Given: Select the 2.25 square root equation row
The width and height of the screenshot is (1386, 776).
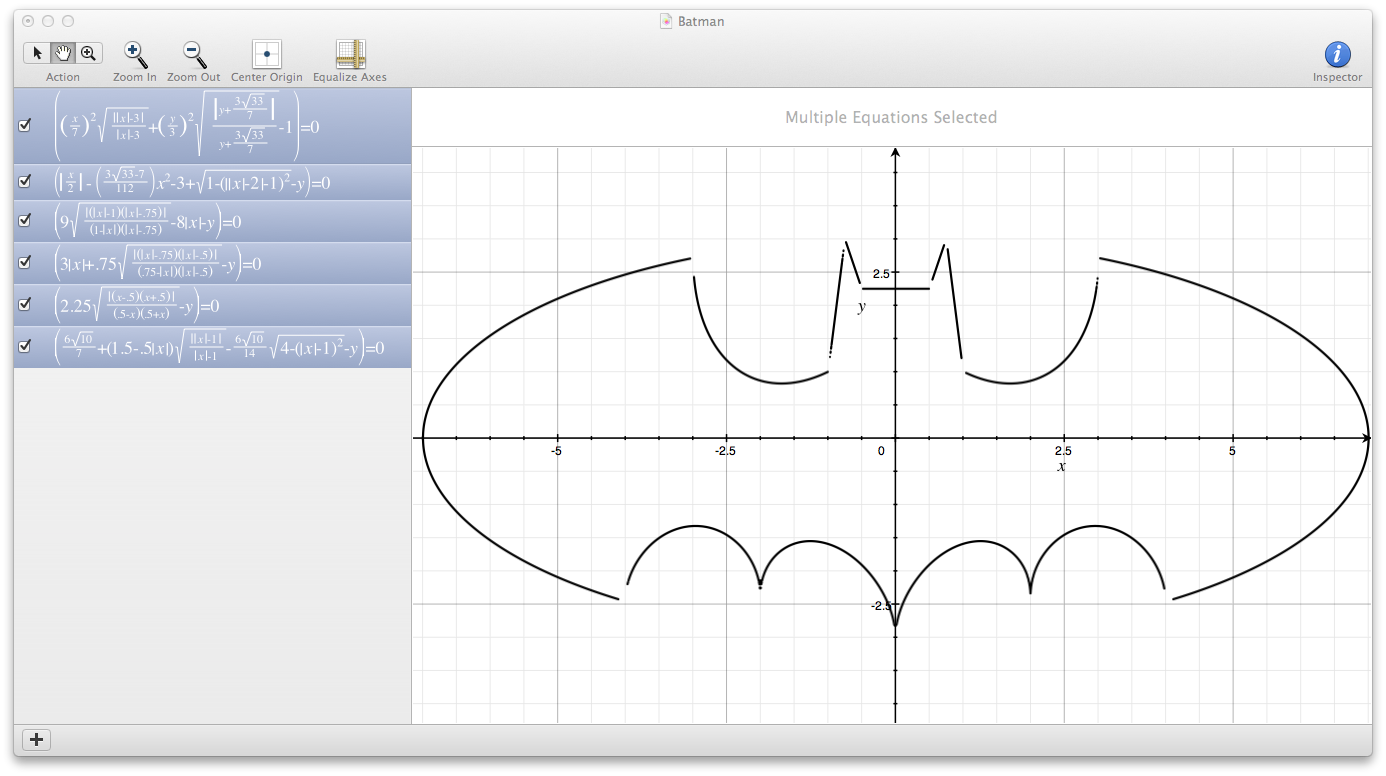Looking at the screenshot, I should coord(200,303).
